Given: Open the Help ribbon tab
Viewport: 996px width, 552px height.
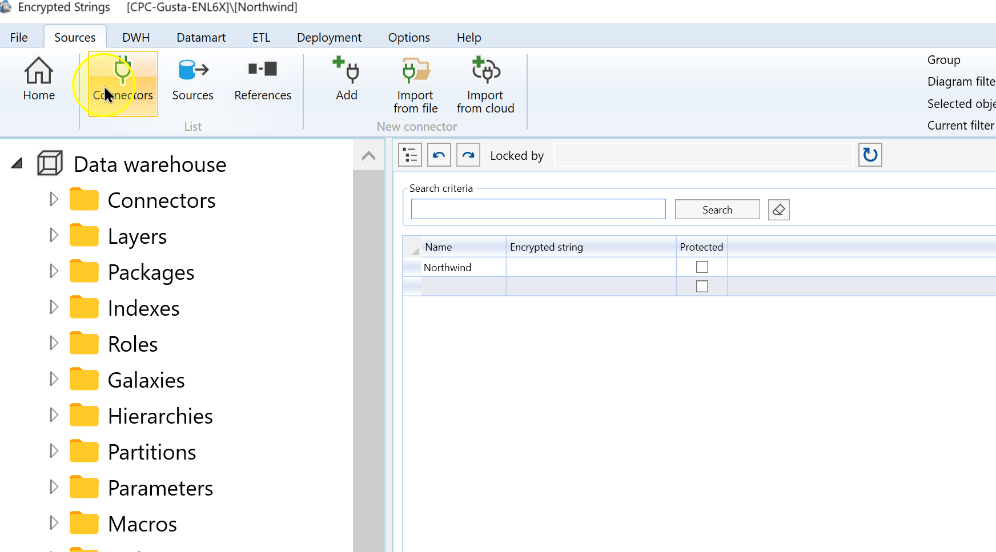Looking at the screenshot, I should [469, 37].
